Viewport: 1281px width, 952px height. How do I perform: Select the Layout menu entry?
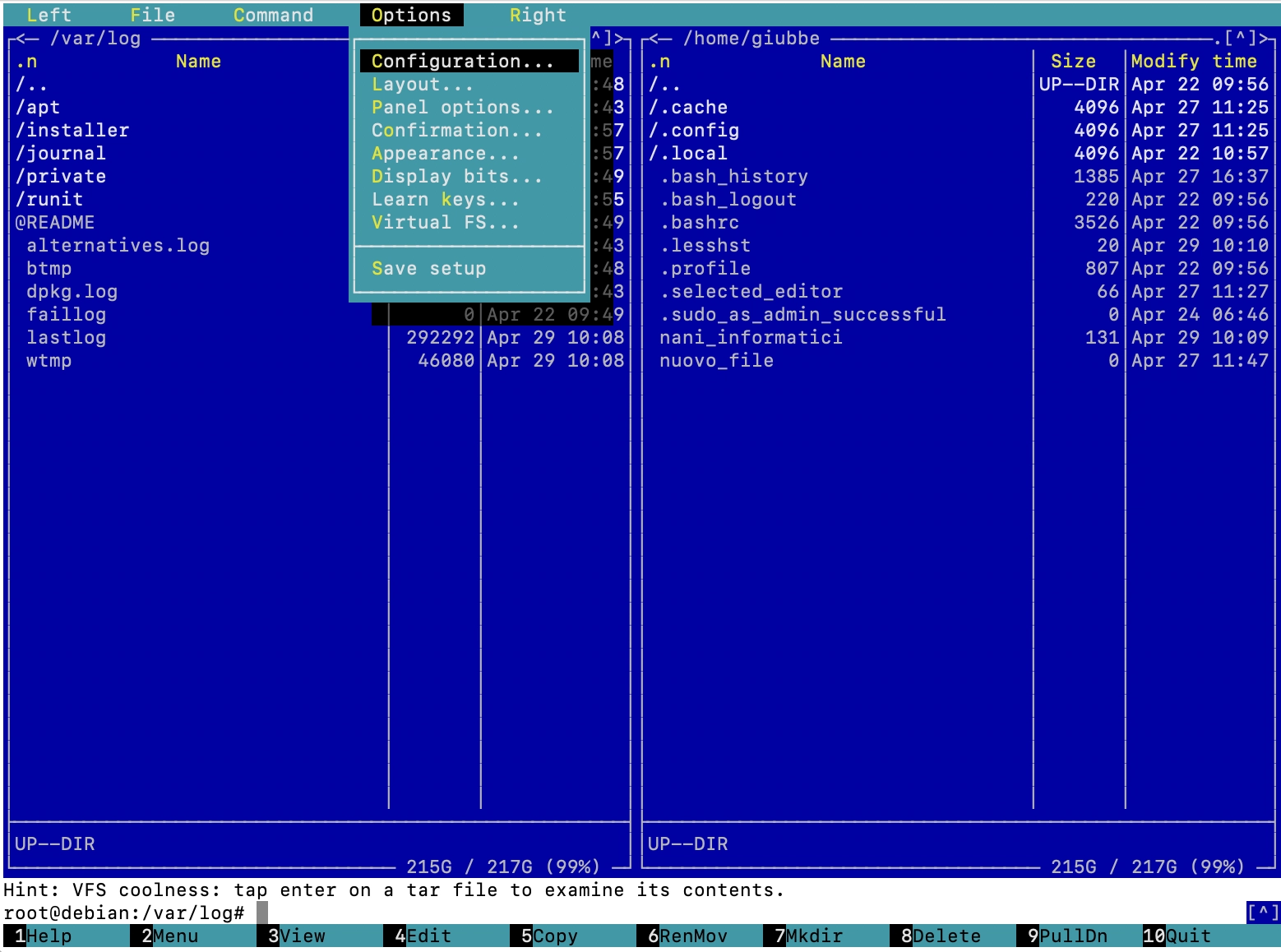click(422, 85)
